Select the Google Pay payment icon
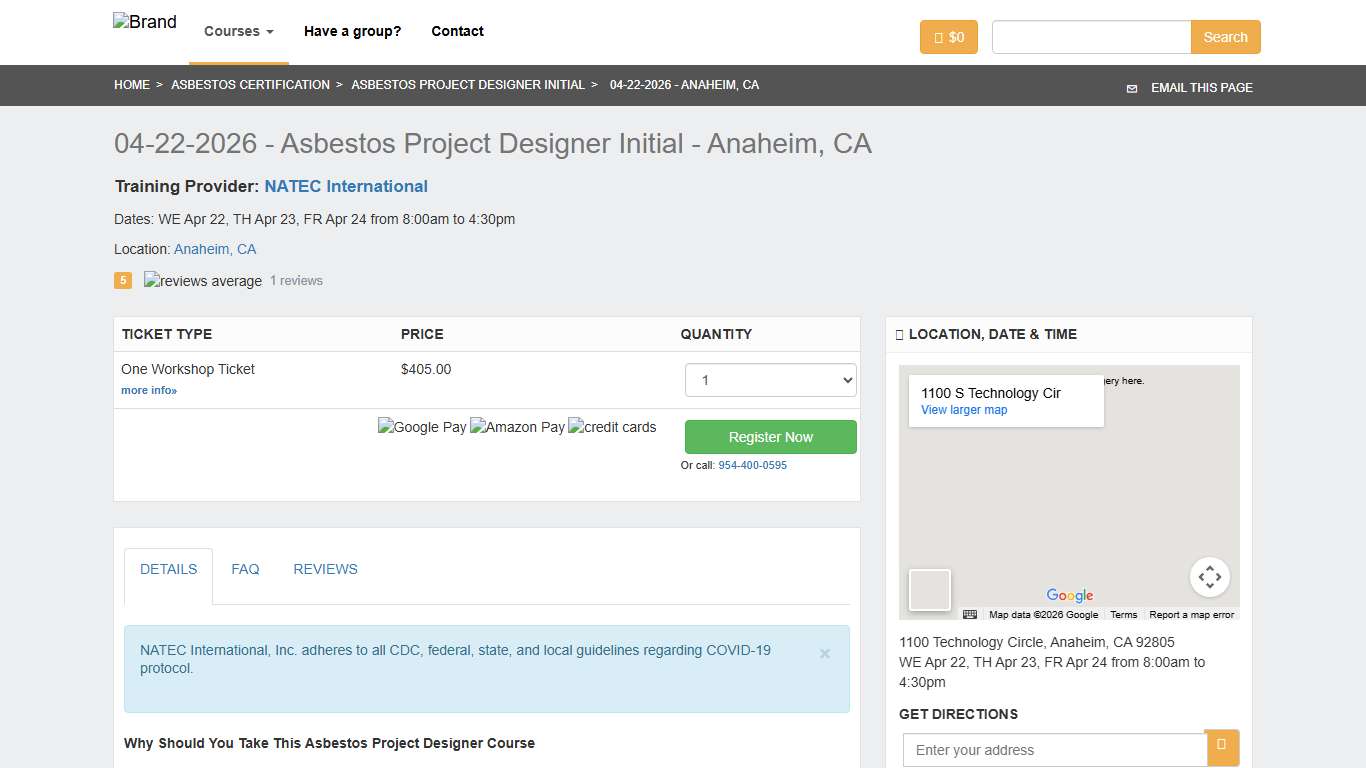The height and width of the screenshot is (768, 1366). (x=422, y=427)
